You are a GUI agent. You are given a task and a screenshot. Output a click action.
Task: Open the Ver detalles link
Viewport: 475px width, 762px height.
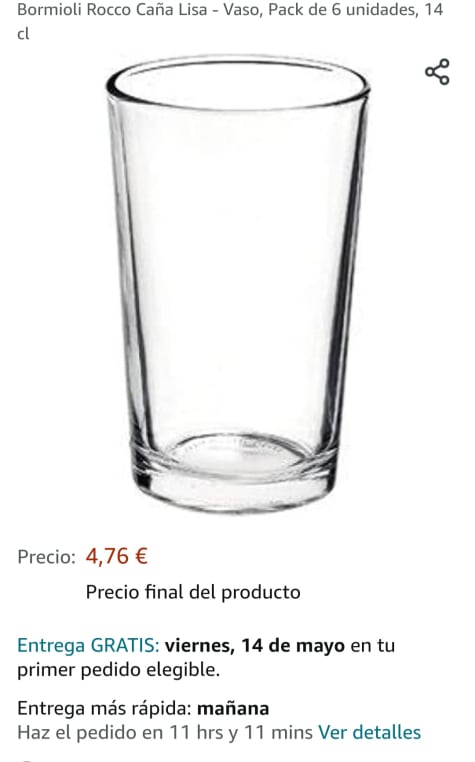pyautogui.click(x=369, y=732)
